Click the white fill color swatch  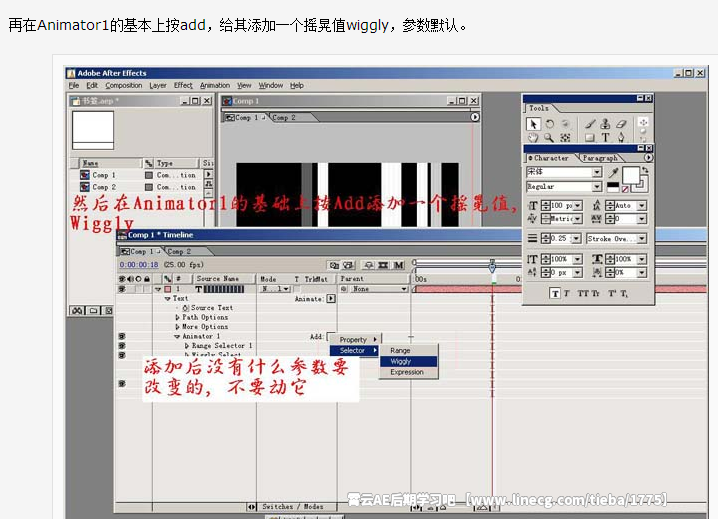[631, 175]
